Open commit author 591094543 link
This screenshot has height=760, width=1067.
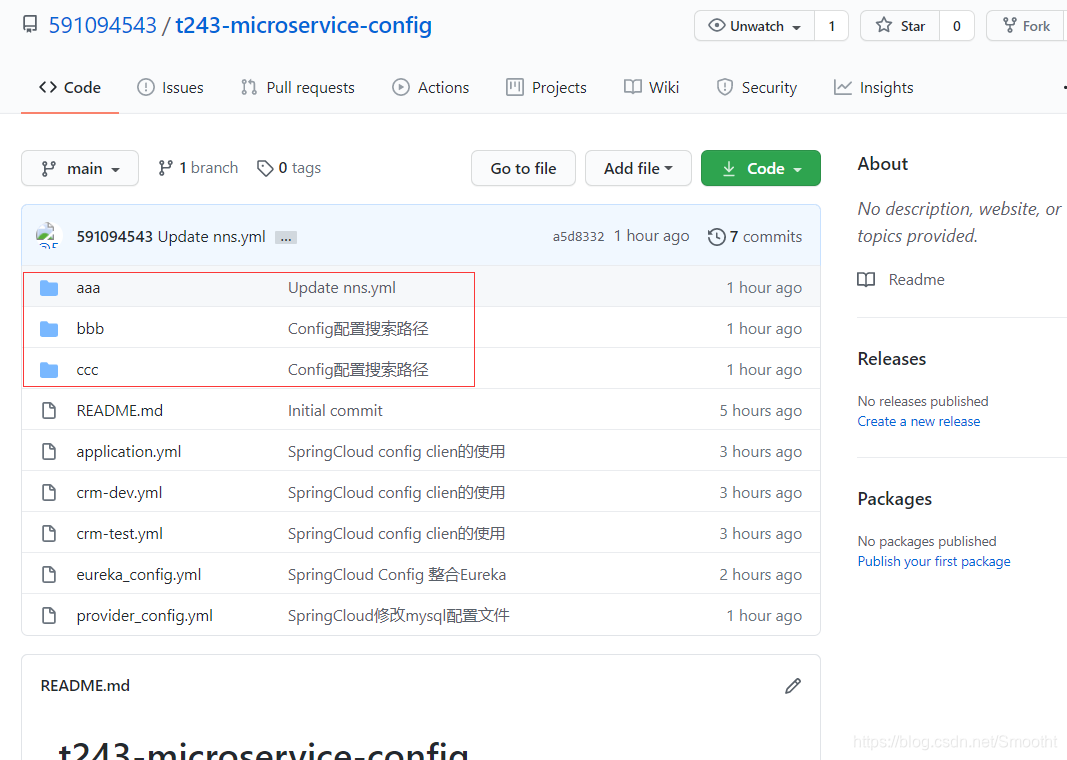click(x=114, y=237)
